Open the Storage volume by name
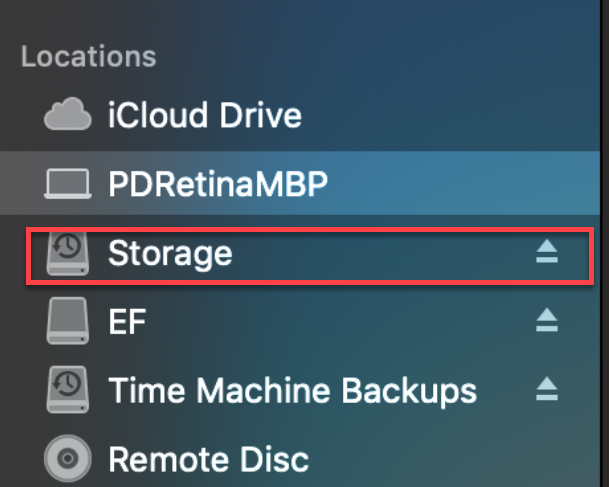Screen dimensions: 609x487 pos(170,254)
